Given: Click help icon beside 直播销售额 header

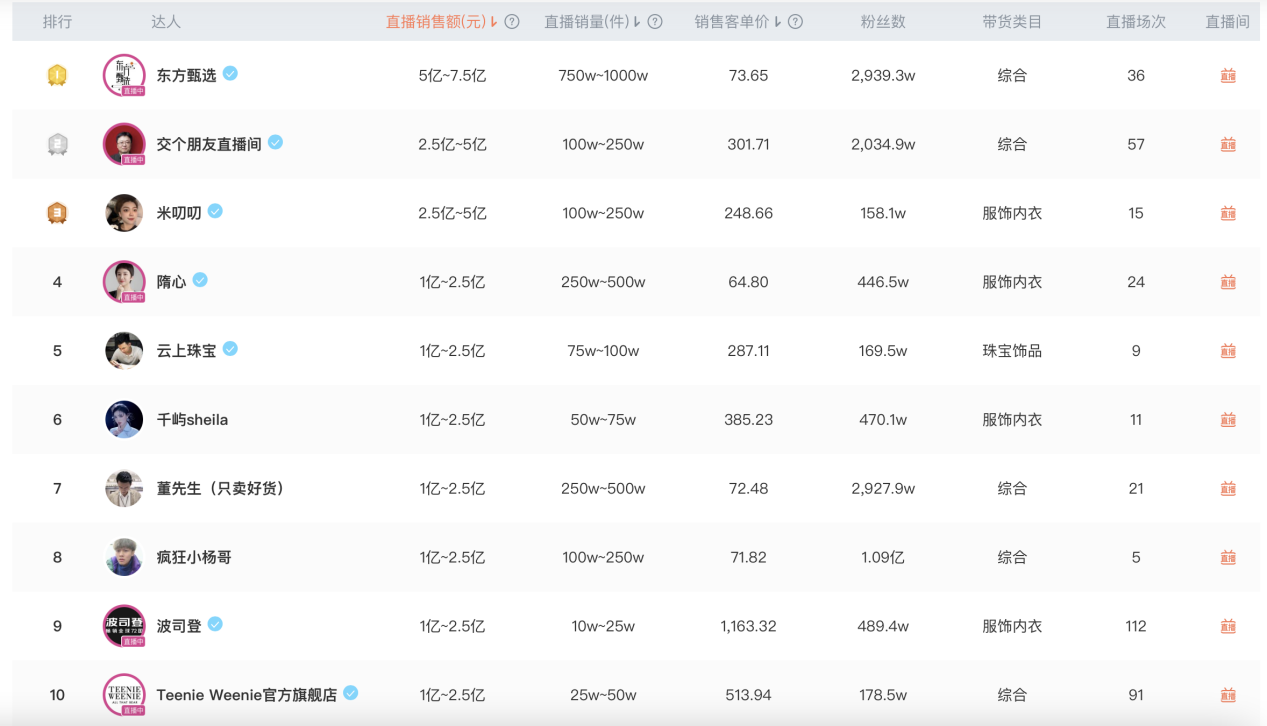Looking at the screenshot, I should pyautogui.click(x=512, y=22).
